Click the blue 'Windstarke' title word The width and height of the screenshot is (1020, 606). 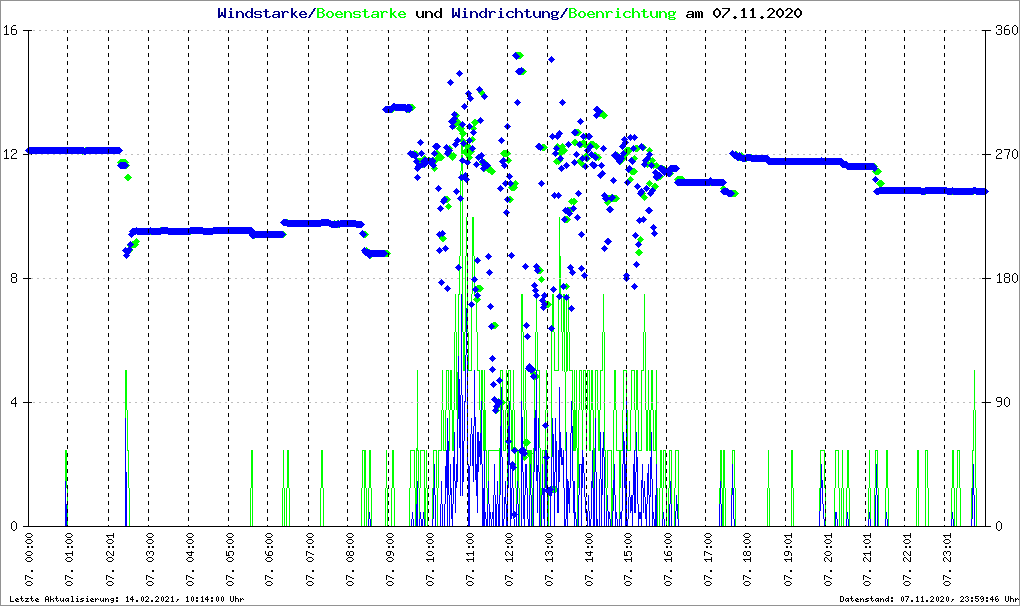pyautogui.click(x=264, y=14)
